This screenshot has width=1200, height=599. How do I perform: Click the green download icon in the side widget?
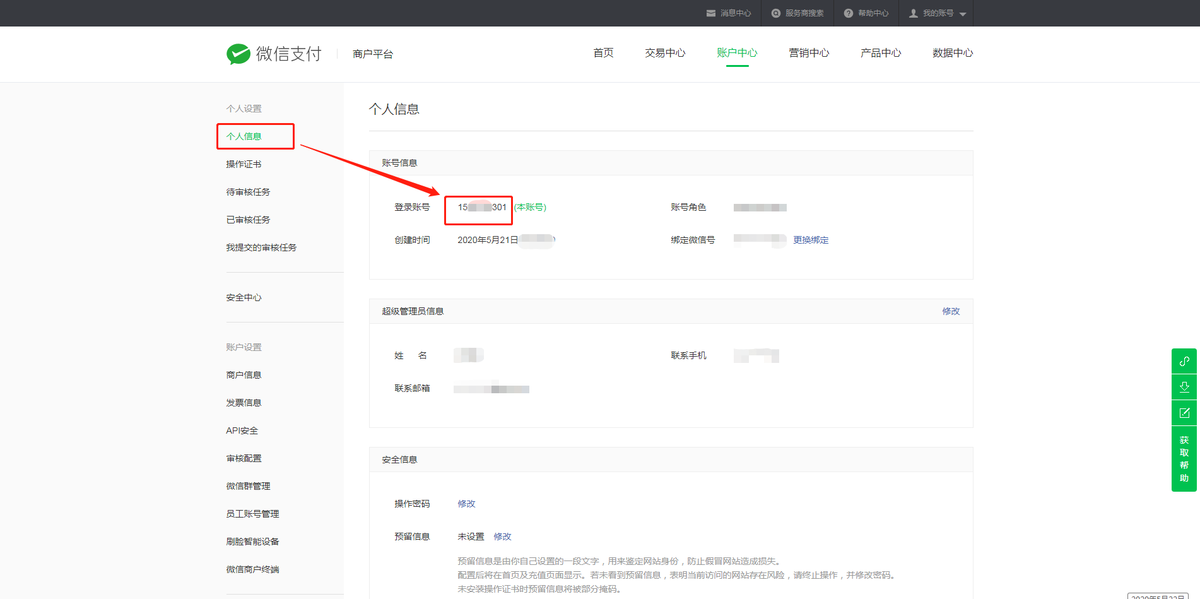coord(1184,387)
